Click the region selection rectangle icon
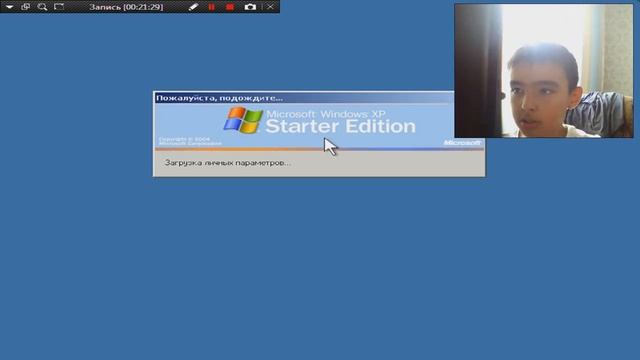 pyautogui.click(x=59, y=7)
